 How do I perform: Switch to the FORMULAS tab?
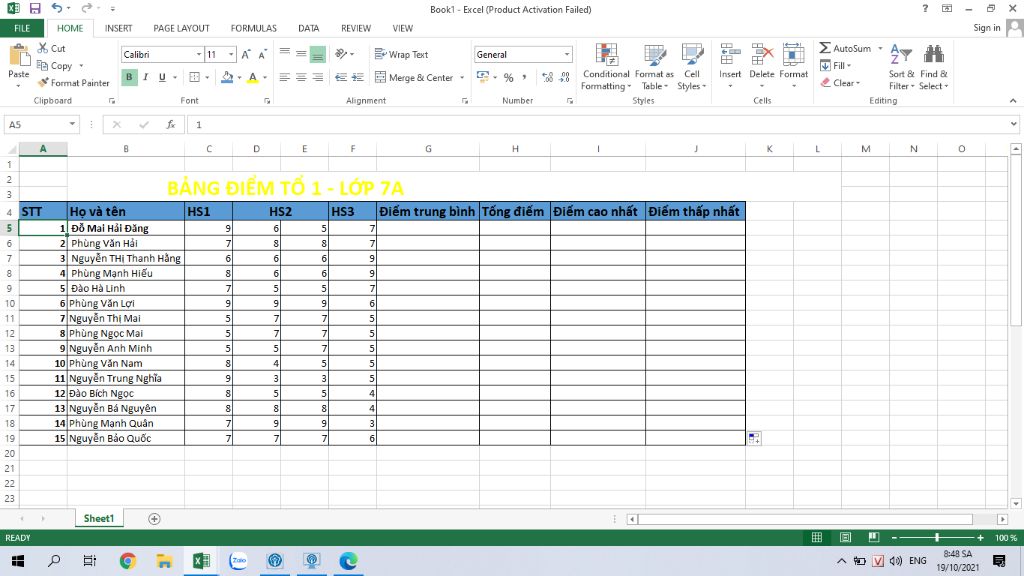[253, 28]
